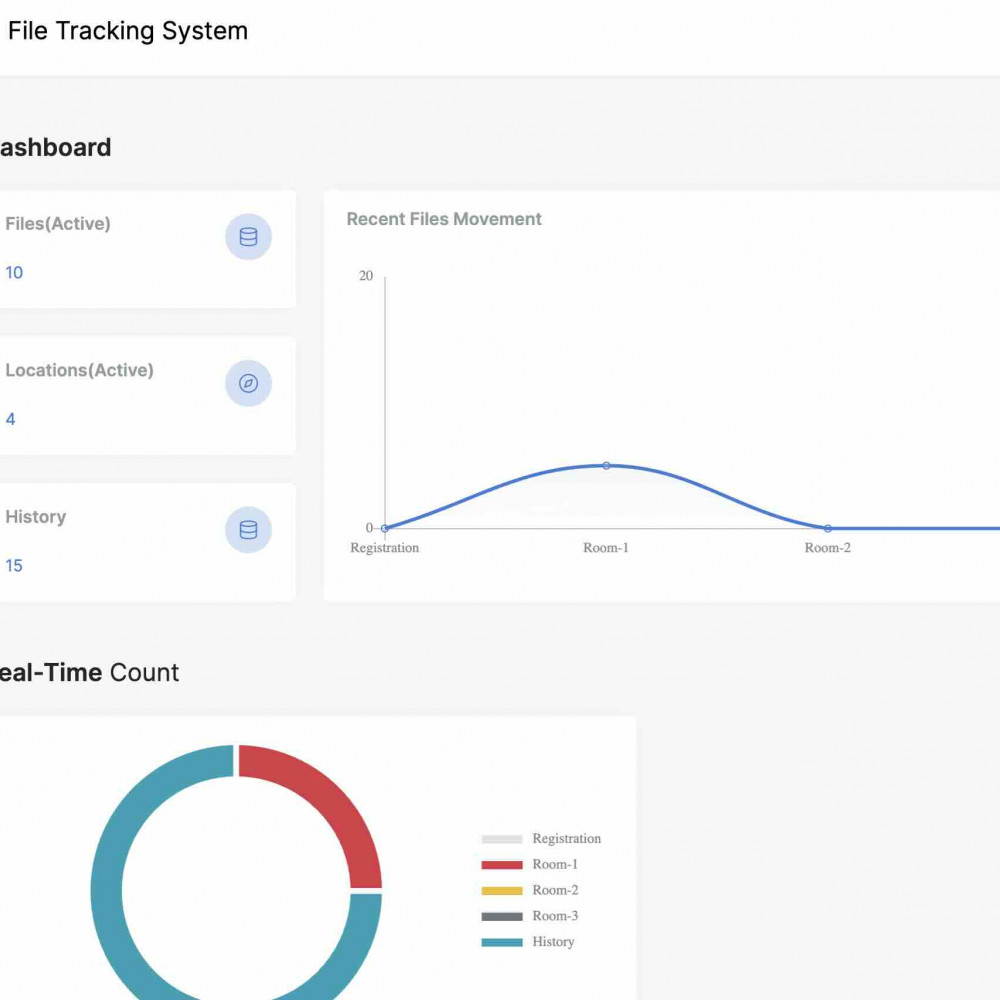Click the rightmost data point on the movement chart
Viewport: 1000px width, 1000px height.
(997, 528)
